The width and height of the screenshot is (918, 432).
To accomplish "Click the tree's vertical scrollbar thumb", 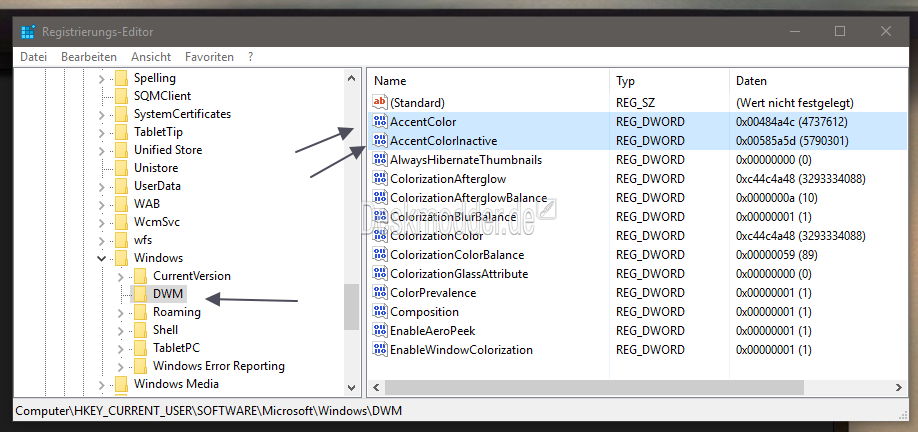I will 351,307.
